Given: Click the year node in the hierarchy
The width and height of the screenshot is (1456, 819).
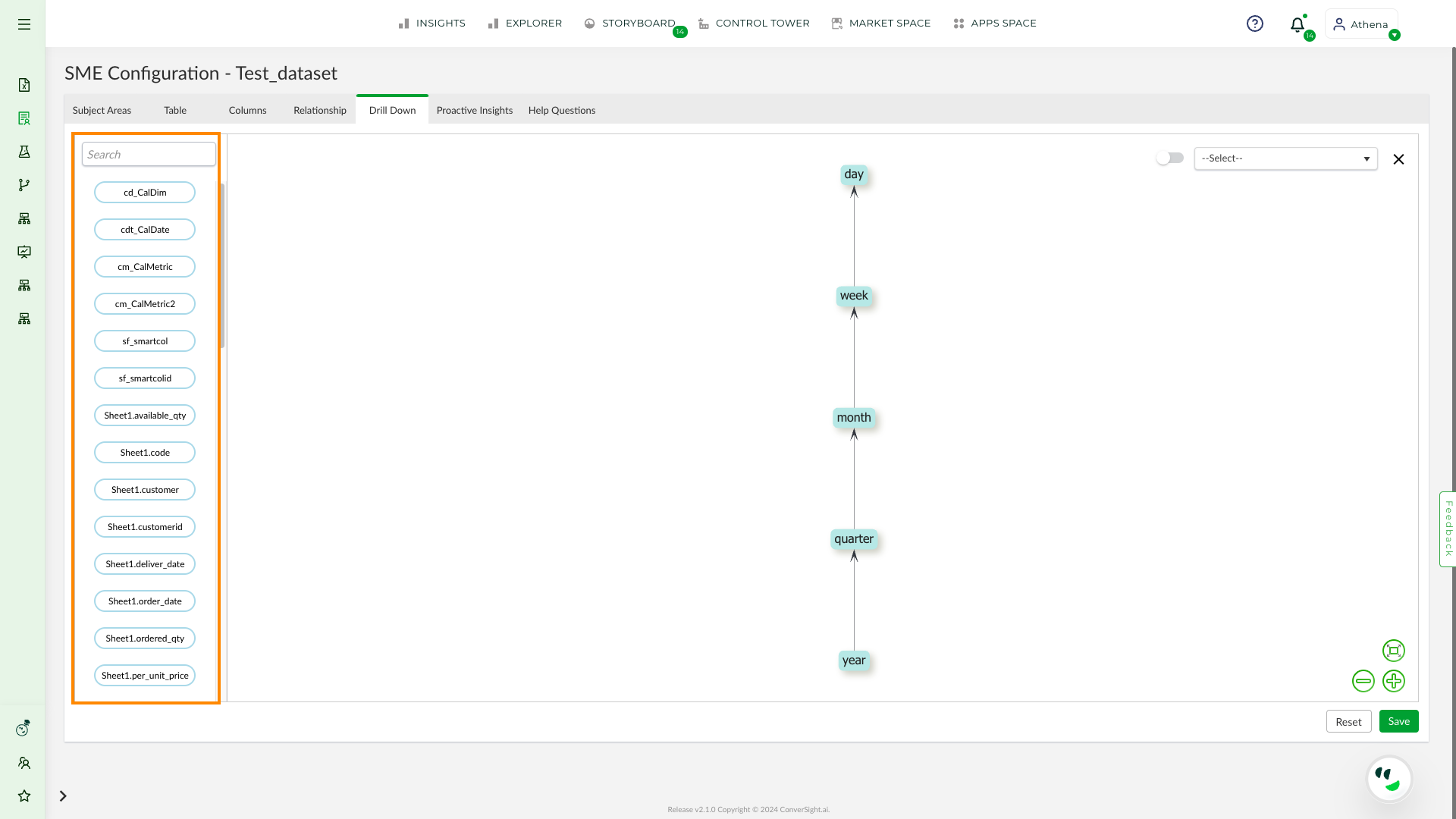Looking at the screenshot, I should click(x=854, y=661).
